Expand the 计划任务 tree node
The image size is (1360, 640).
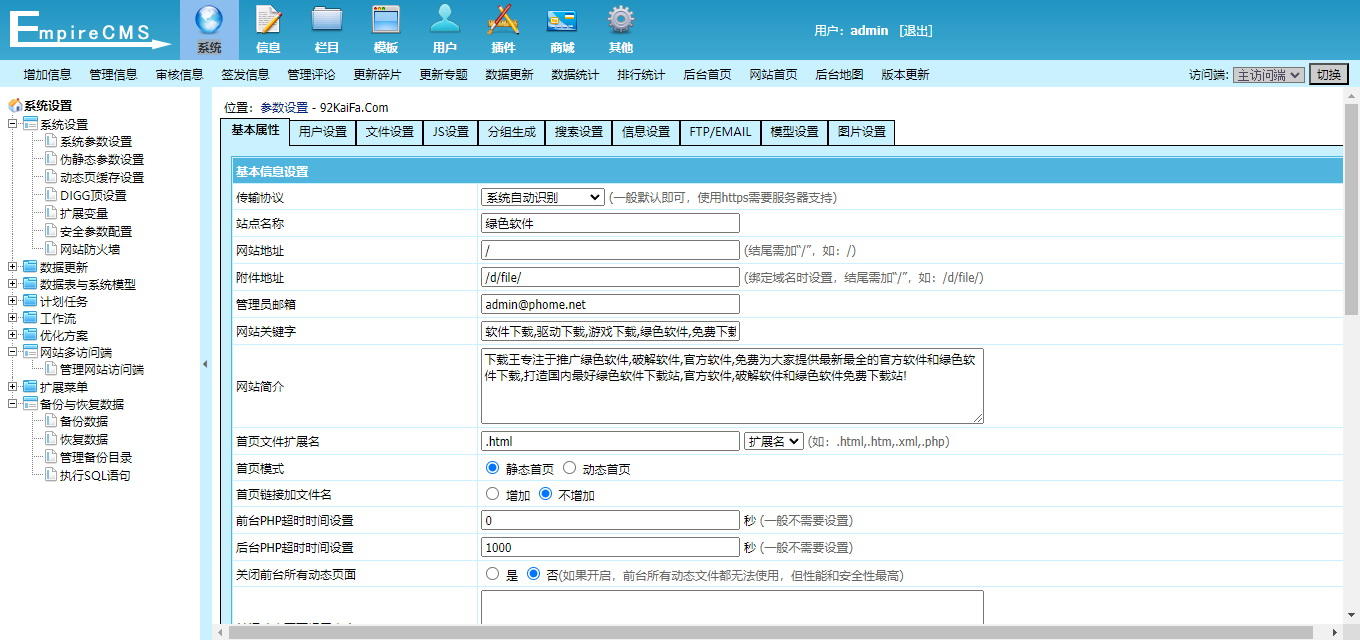[x=13, y=301]
